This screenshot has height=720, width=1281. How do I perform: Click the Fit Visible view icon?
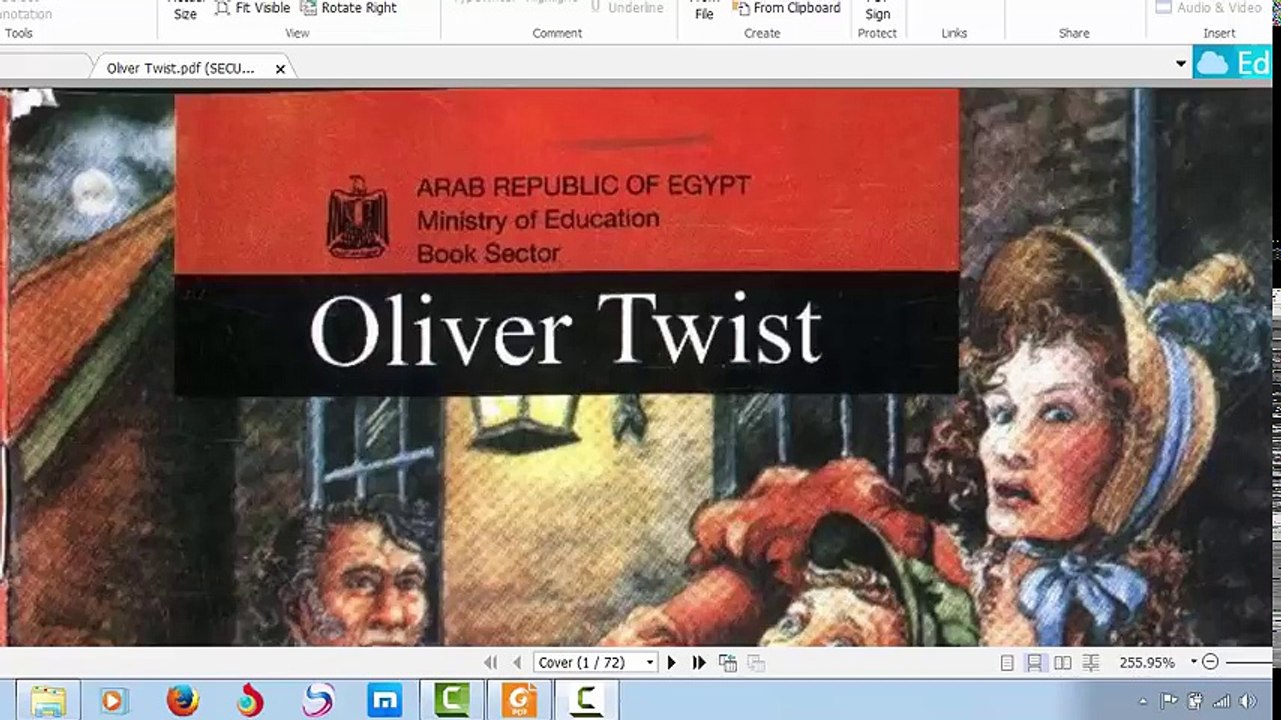222,7
